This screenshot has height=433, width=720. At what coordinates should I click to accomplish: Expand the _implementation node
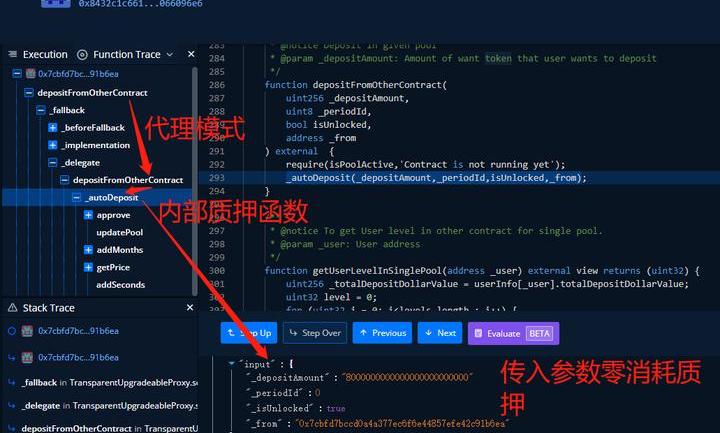53,145
